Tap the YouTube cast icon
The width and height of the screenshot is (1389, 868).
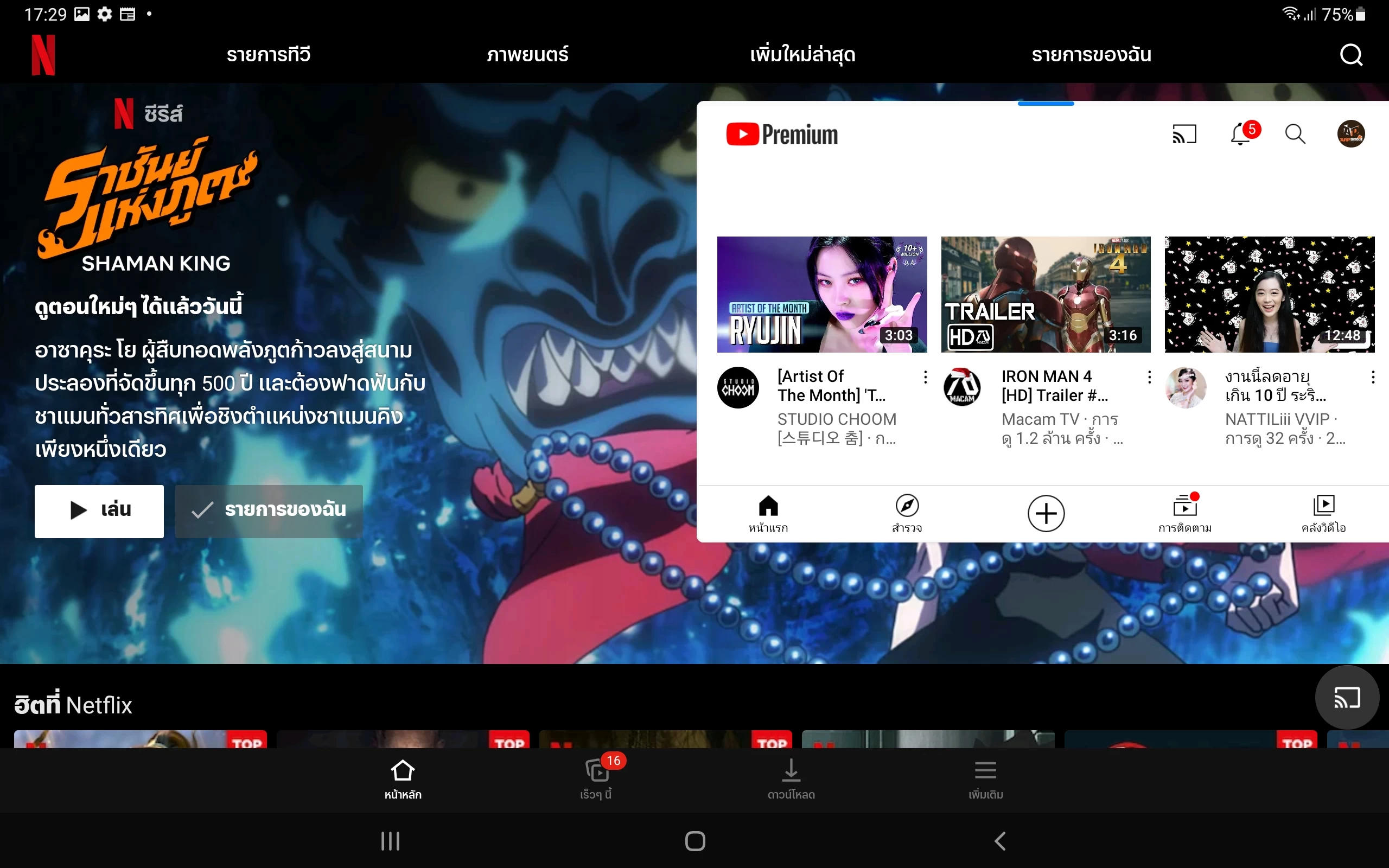[x=1184, y=135]
